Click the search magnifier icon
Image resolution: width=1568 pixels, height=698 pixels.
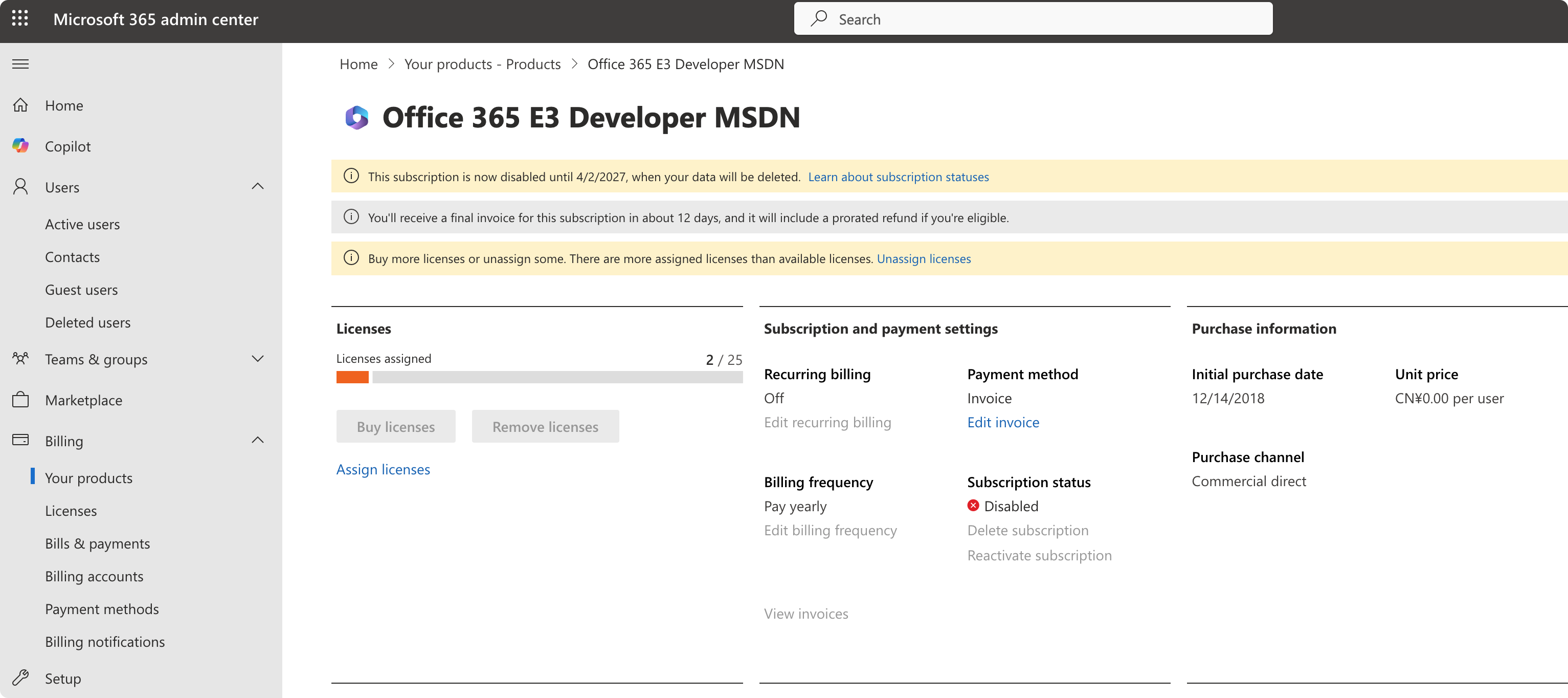[x=819, y=18]
